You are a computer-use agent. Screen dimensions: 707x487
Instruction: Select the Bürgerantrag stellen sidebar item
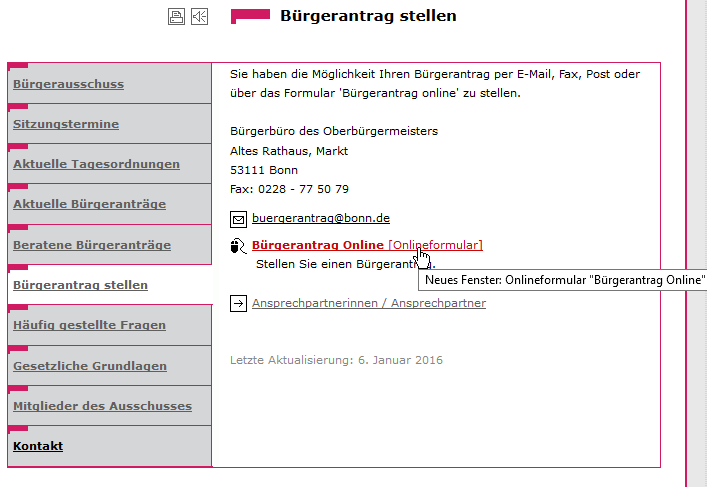(x=80, y=285)
